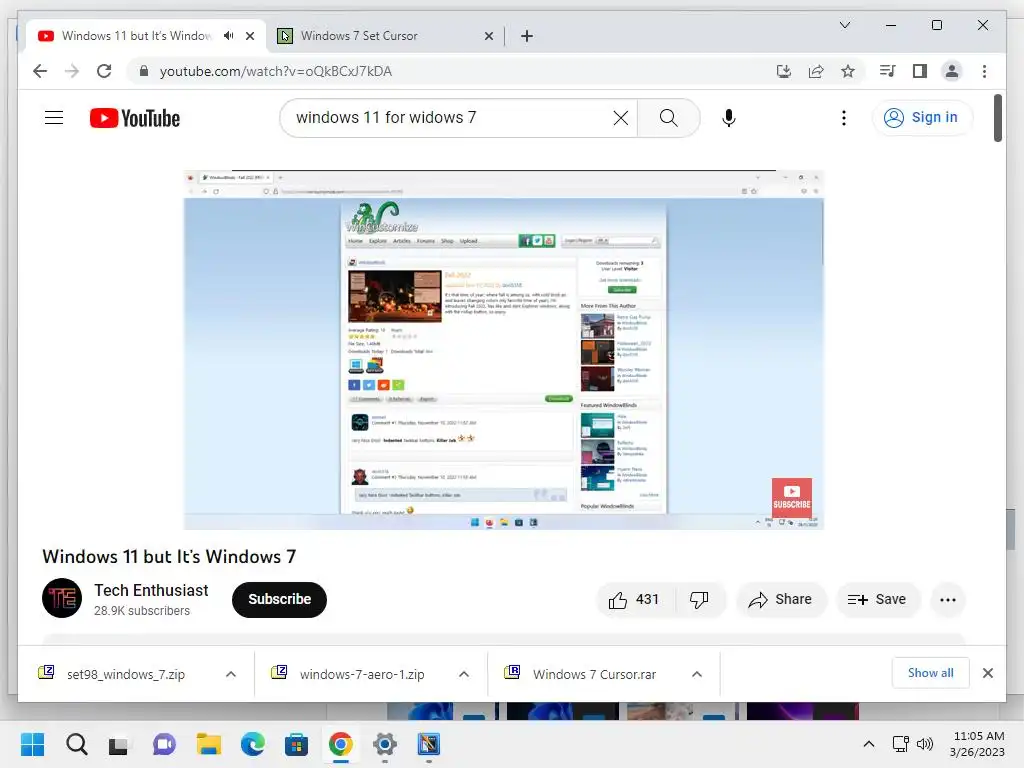The height and width of the screenshot is (768, 1024).
Task: Open Chrome side panel
Action: [x=920, y=71]
